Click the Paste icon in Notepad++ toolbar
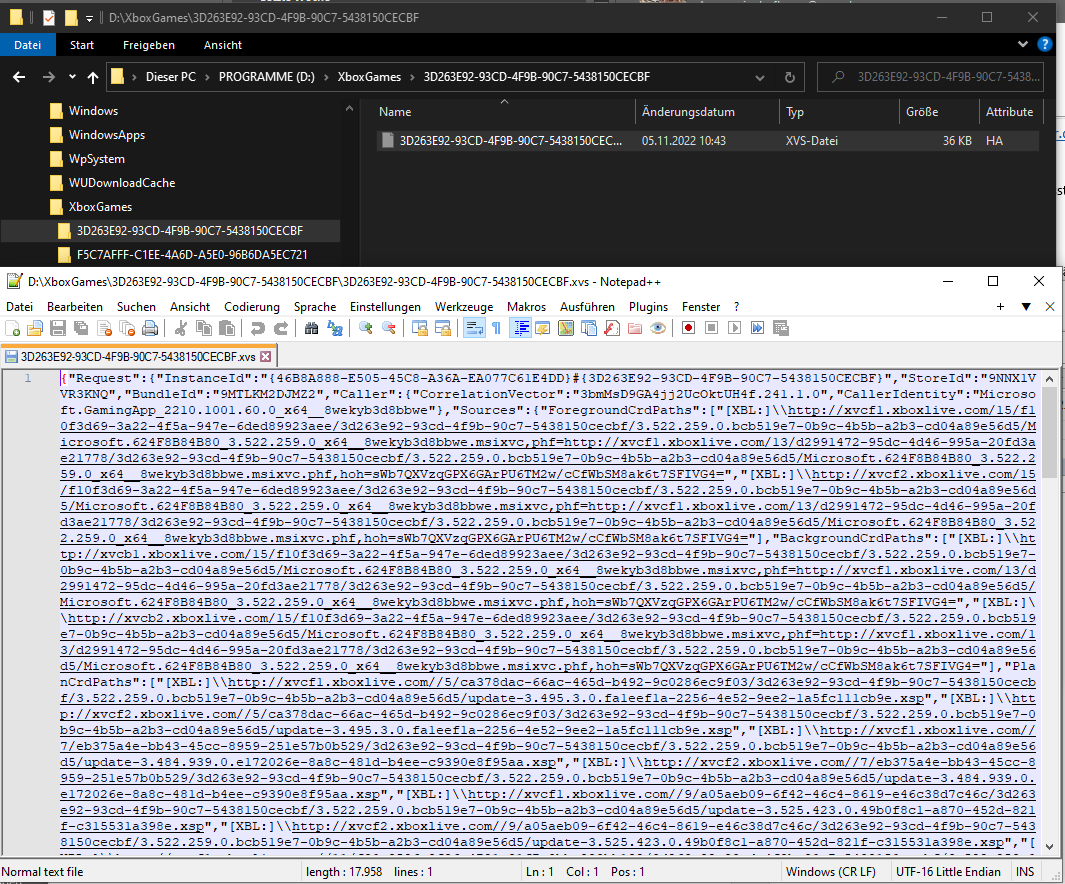 point(226,329)
